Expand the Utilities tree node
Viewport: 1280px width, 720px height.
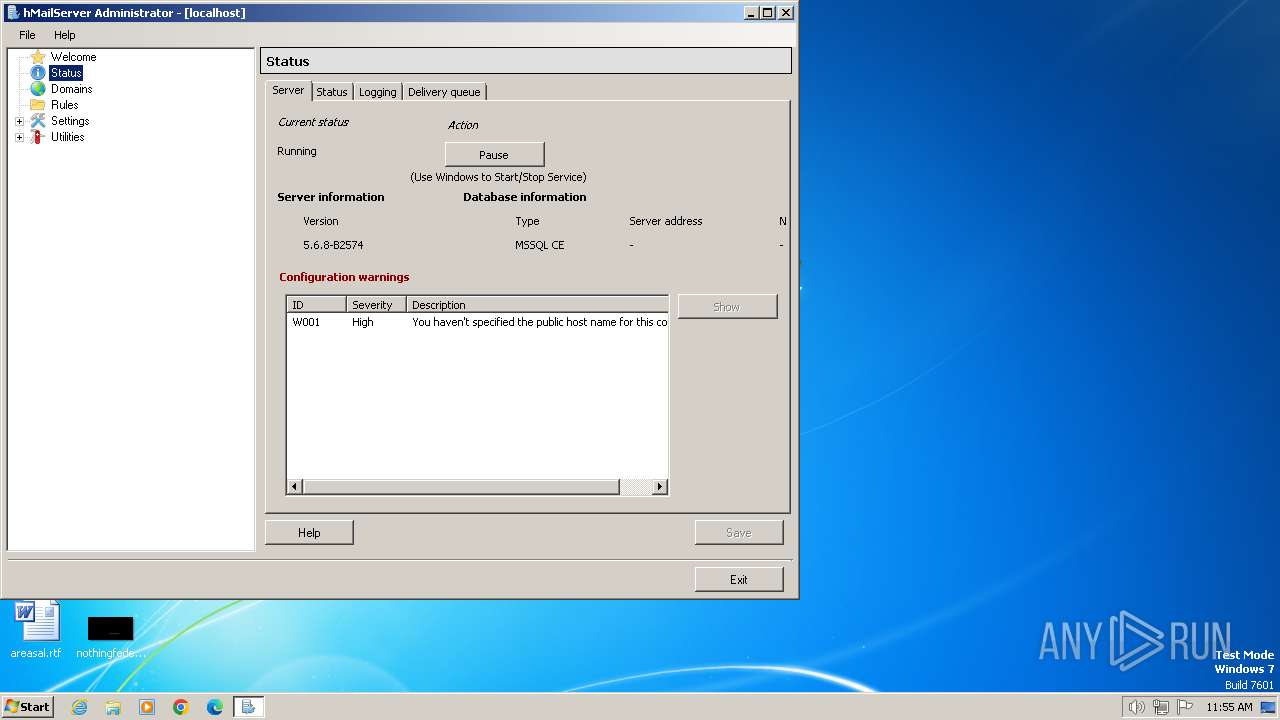coord(19,137)
